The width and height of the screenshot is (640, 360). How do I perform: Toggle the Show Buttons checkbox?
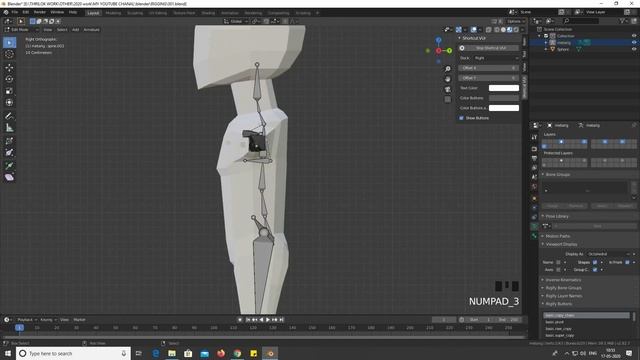coord(462,118)
